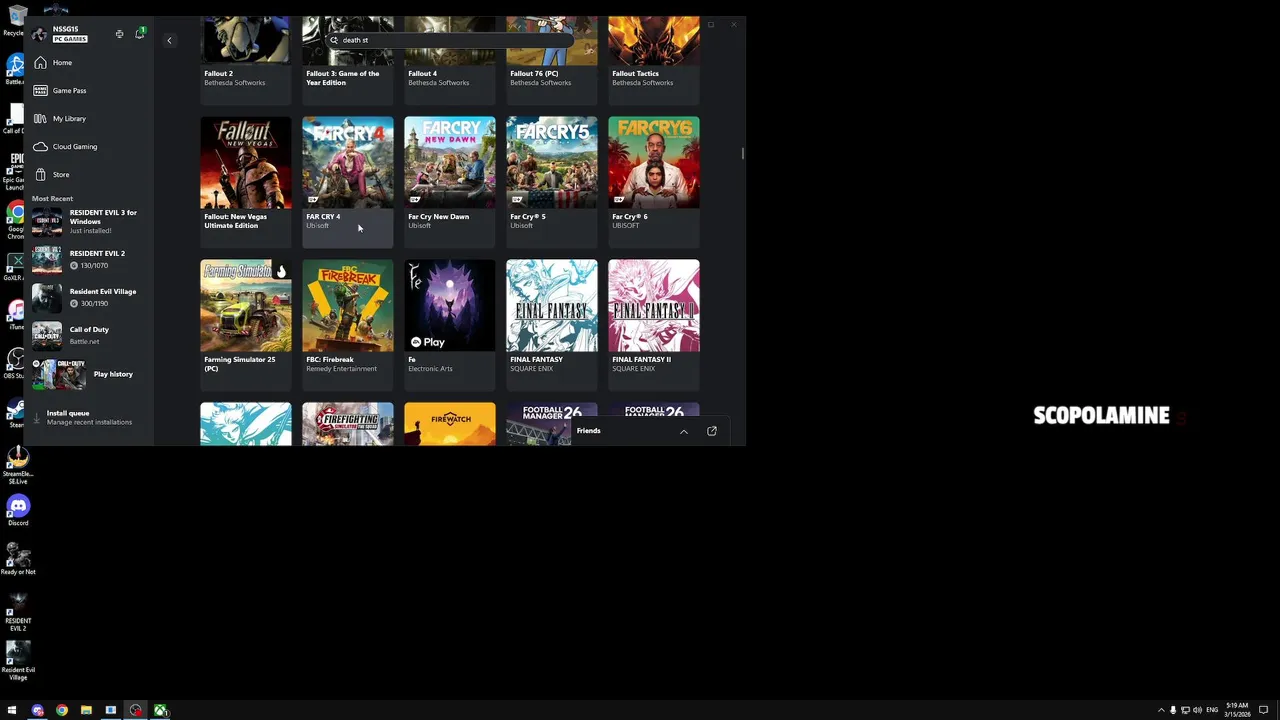Expand the Friends panel chevron
Screen dimensions: 1280x720
pos(684,431)
